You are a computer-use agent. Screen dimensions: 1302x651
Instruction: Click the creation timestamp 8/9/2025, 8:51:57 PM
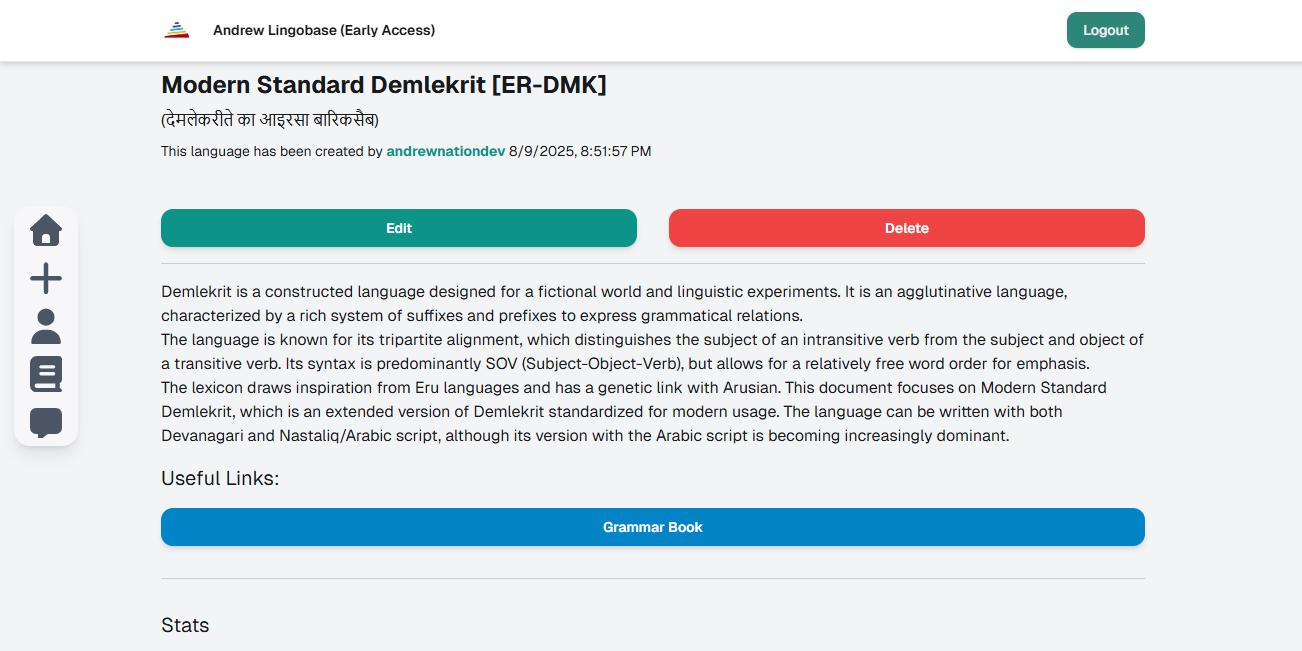tap(580, 151)
